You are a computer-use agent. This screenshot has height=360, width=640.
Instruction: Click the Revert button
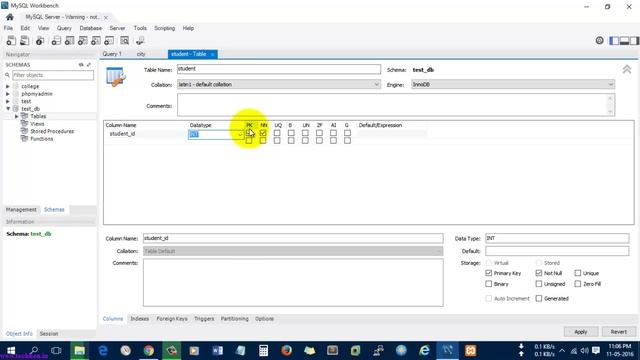click(x=618, y=332)
